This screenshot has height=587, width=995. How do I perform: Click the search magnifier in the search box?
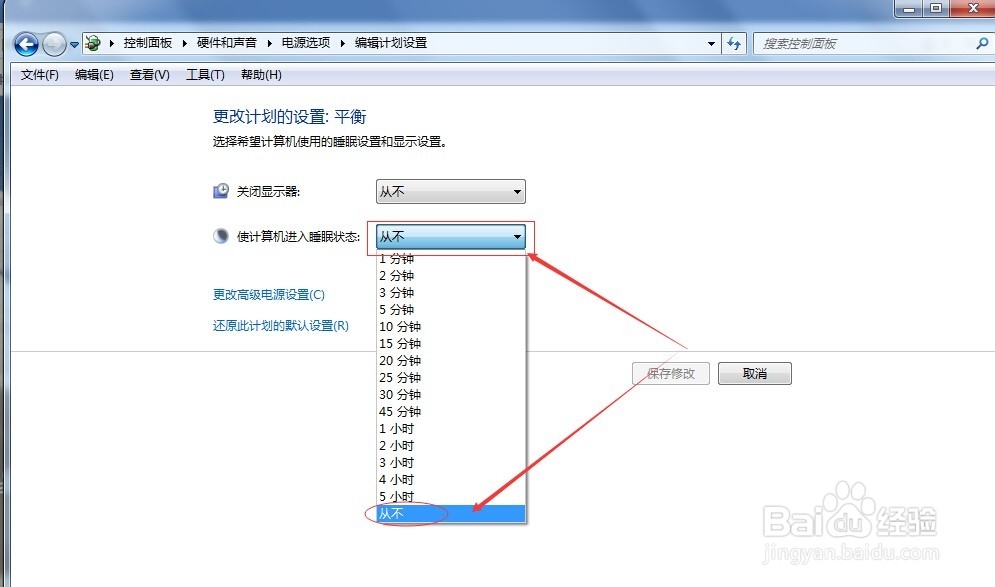(x=981, y=43)
